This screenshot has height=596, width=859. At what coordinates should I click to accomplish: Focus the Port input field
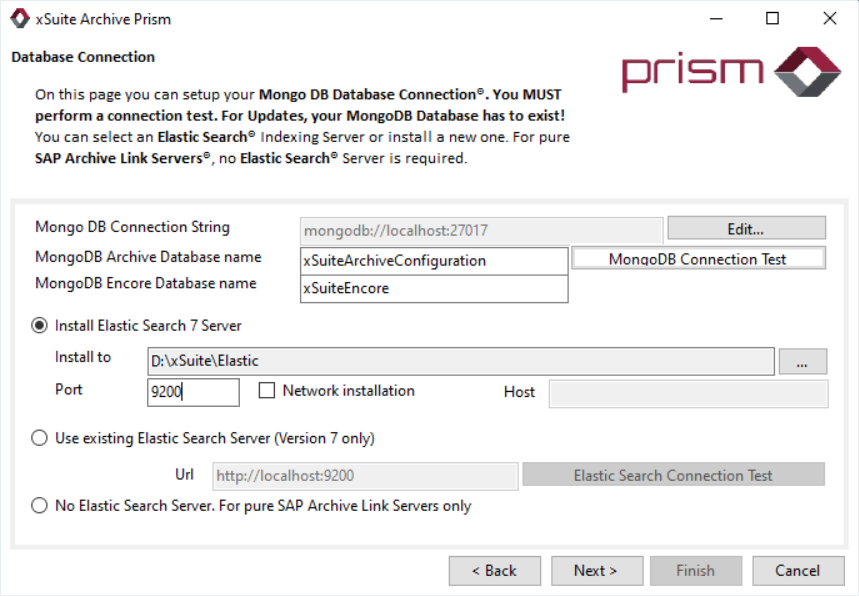coord(193,393)
